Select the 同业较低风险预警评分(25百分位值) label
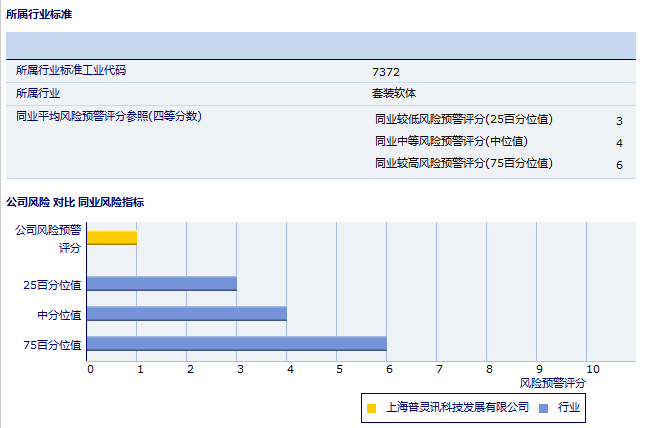This screenshot has height=428, width=648. [463, 119]
